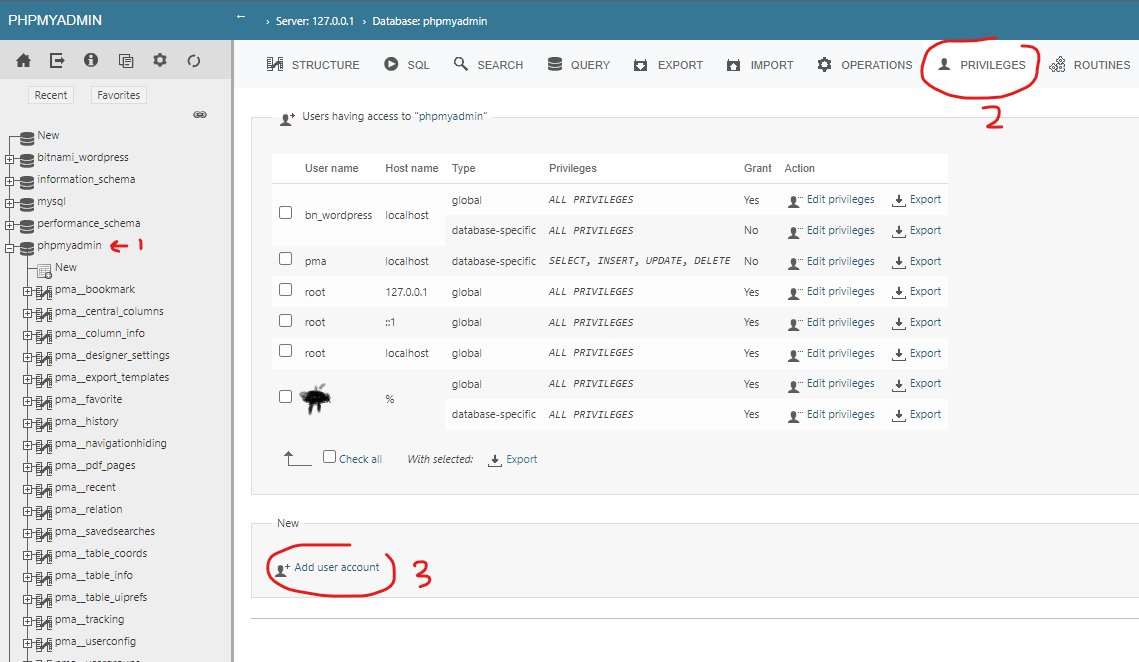Open the SQL tab

pyautogui.click(x=407, y=65)
